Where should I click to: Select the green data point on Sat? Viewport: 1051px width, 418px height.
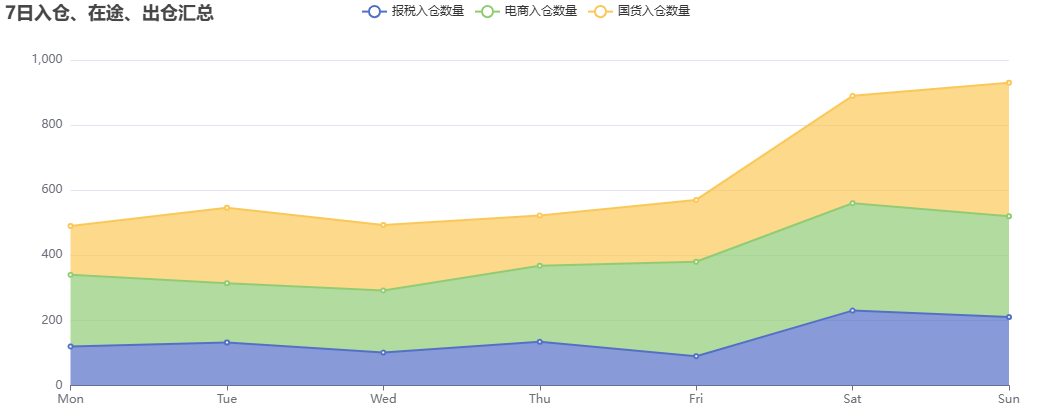tap(853, 203)
